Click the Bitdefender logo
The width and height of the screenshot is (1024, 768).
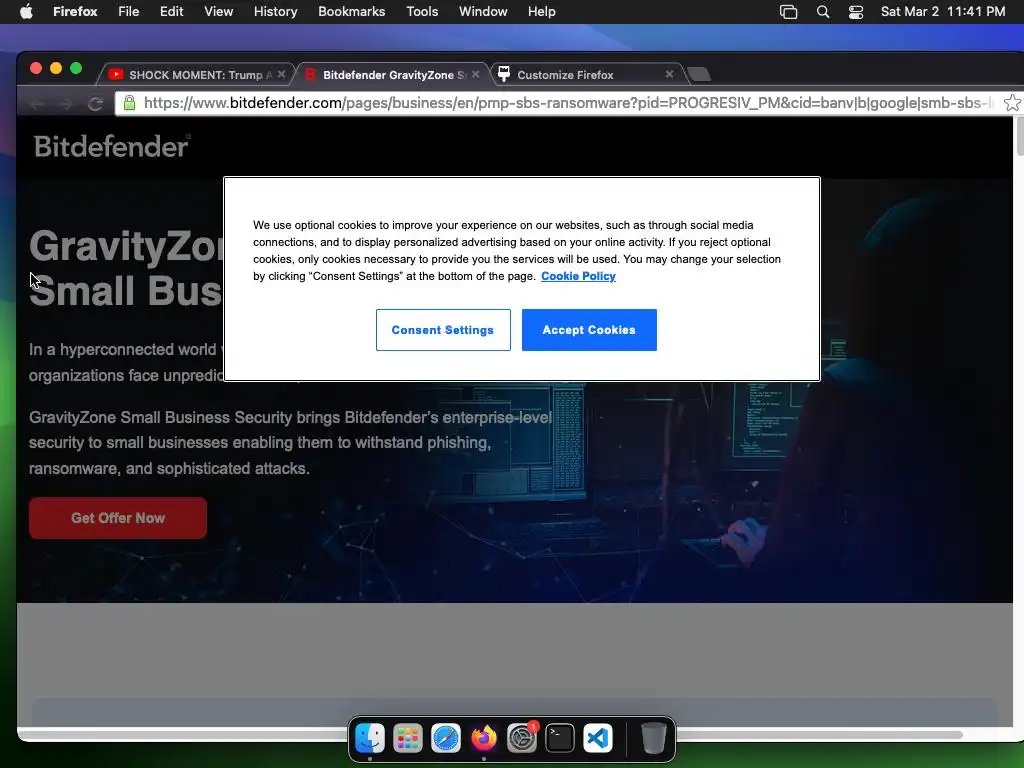[112, 146]
